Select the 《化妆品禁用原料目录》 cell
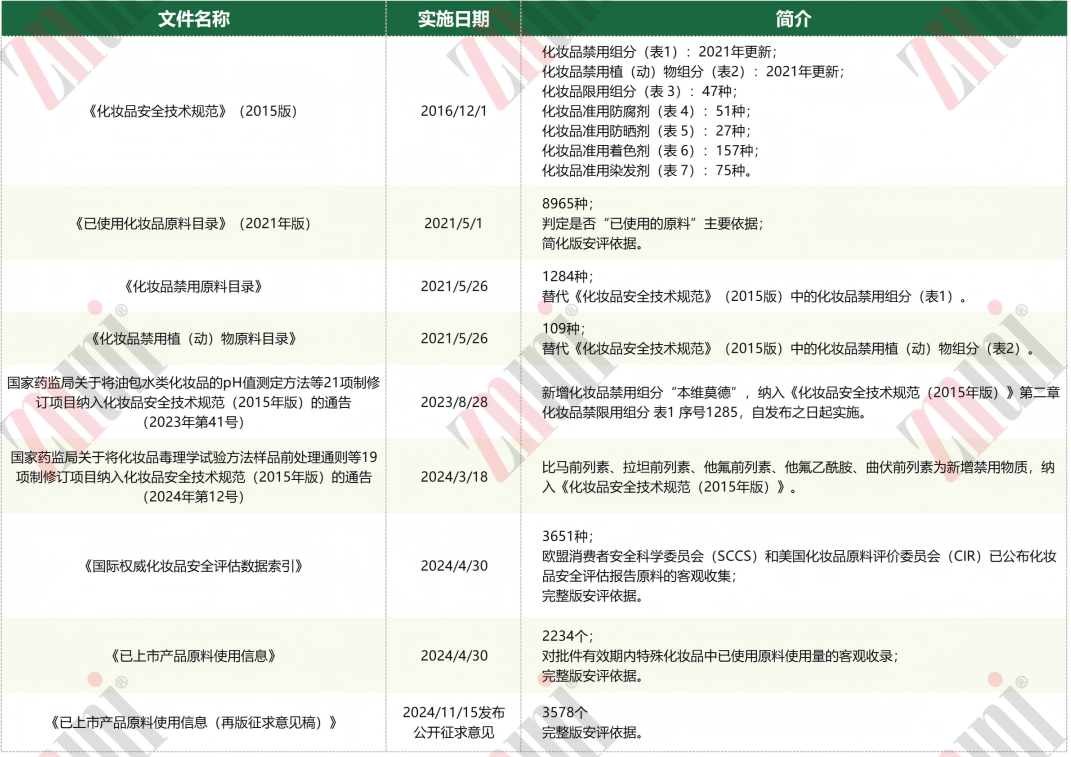This screenshot has height=757, width=1071. [193, 286]
